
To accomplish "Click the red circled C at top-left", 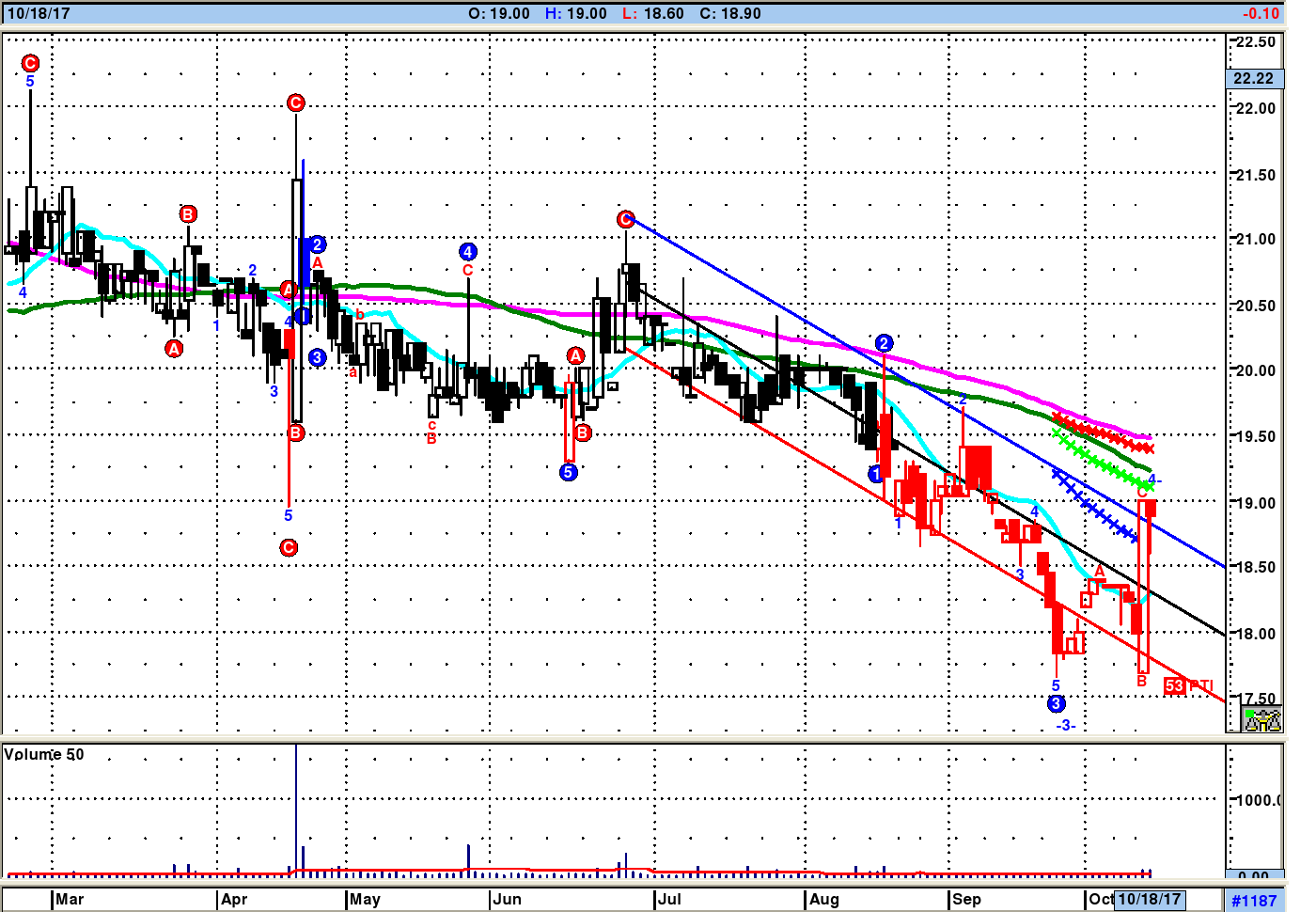I will point(30,63).
